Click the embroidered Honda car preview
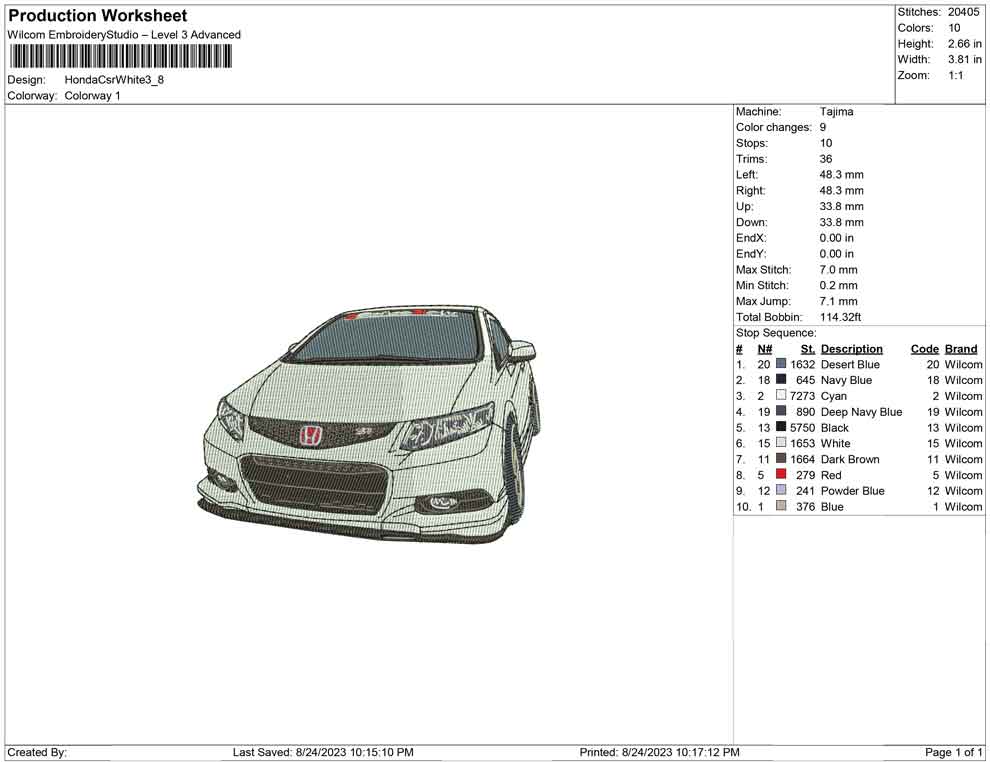The height and width of the screenshot is (762, 990). [369, 424]
